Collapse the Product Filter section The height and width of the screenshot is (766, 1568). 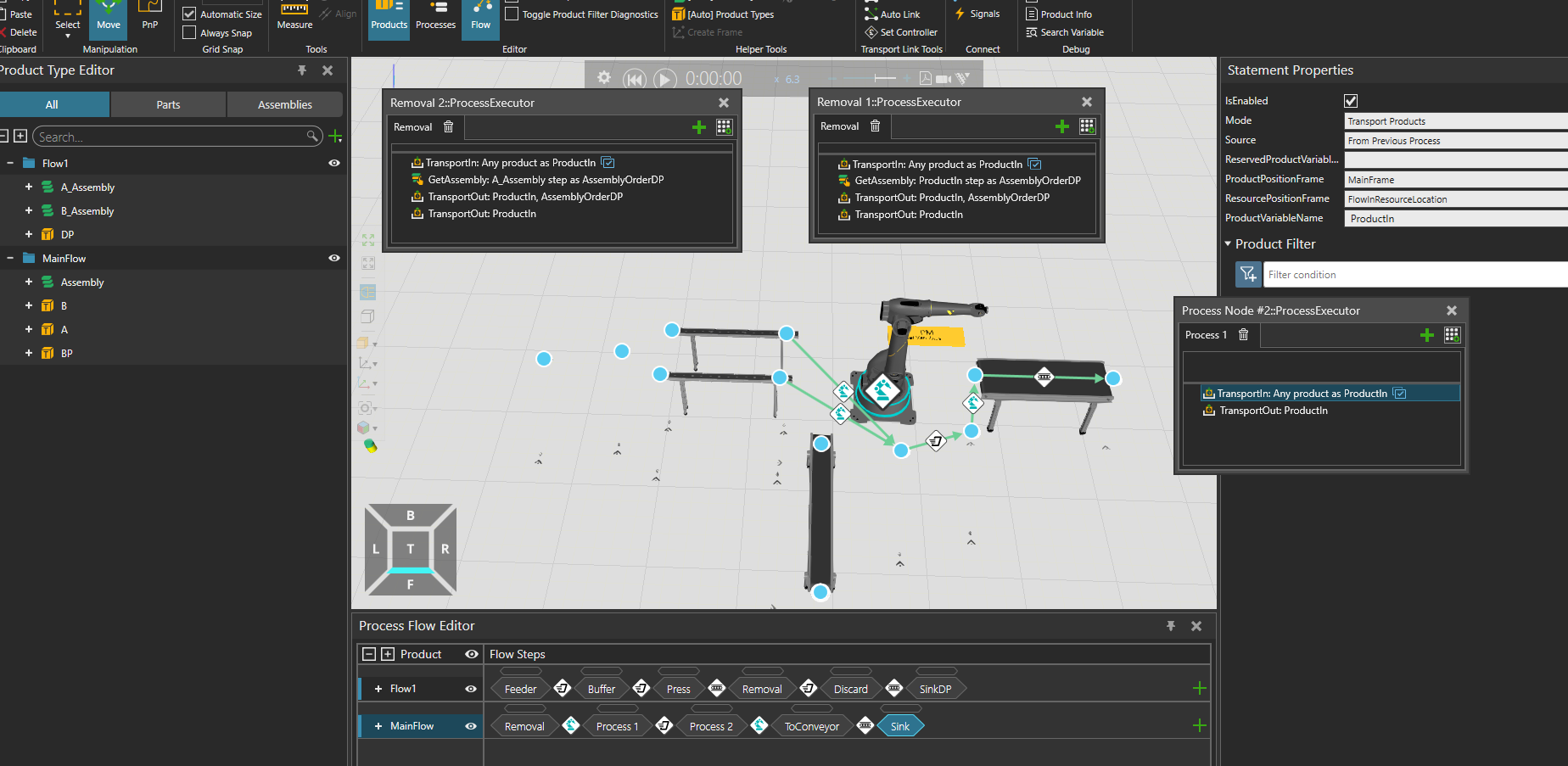(x=1228, y=244)
